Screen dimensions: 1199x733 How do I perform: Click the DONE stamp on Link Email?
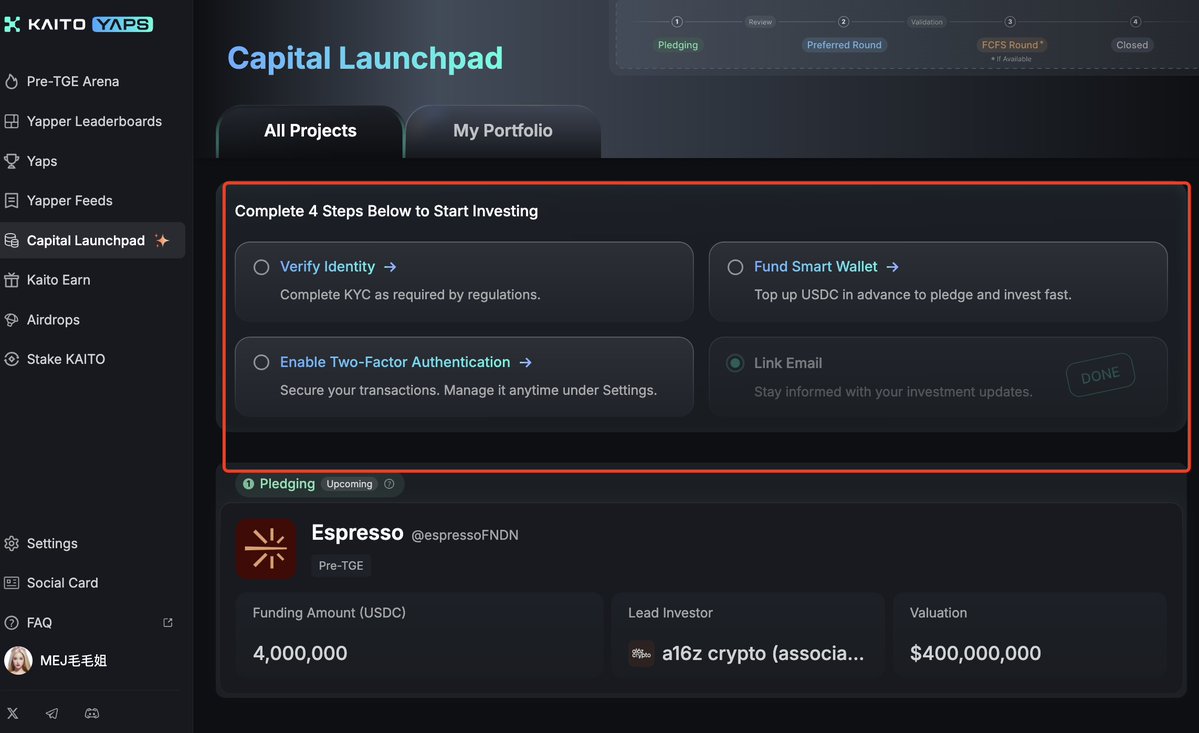pyautogui.click(x=1100, y=375)
